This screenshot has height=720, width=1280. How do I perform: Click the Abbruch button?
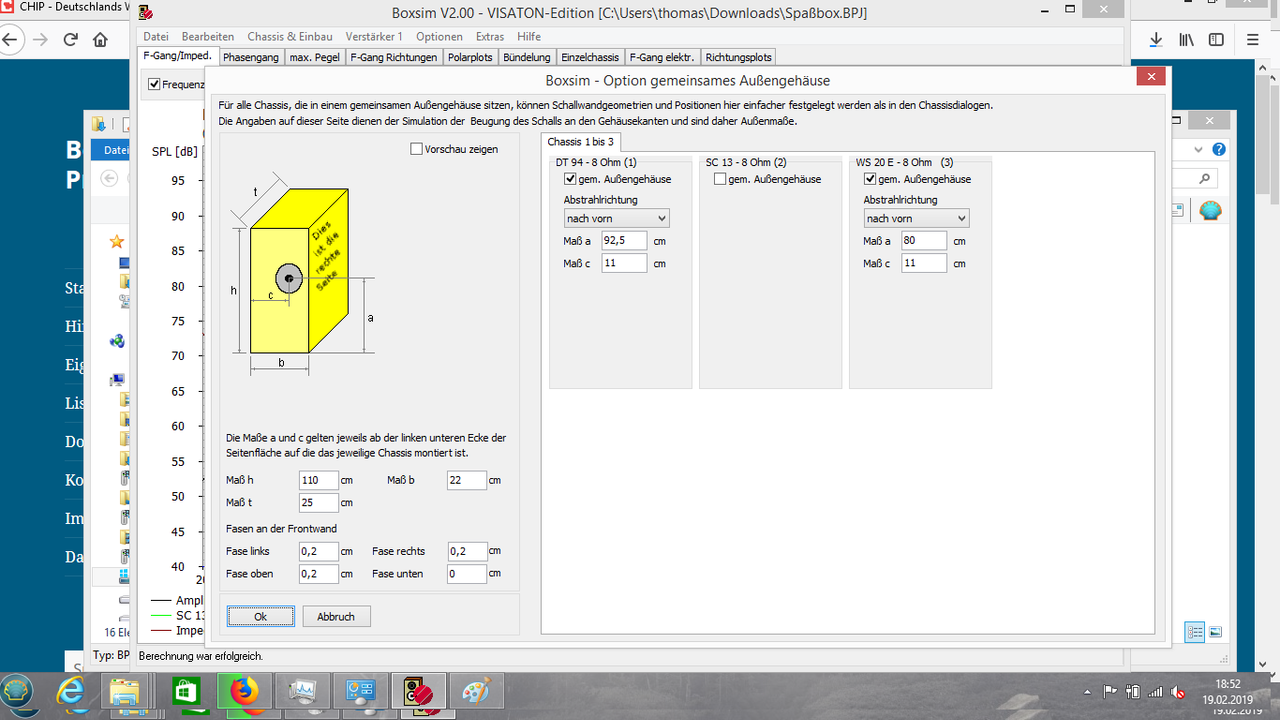336,616
